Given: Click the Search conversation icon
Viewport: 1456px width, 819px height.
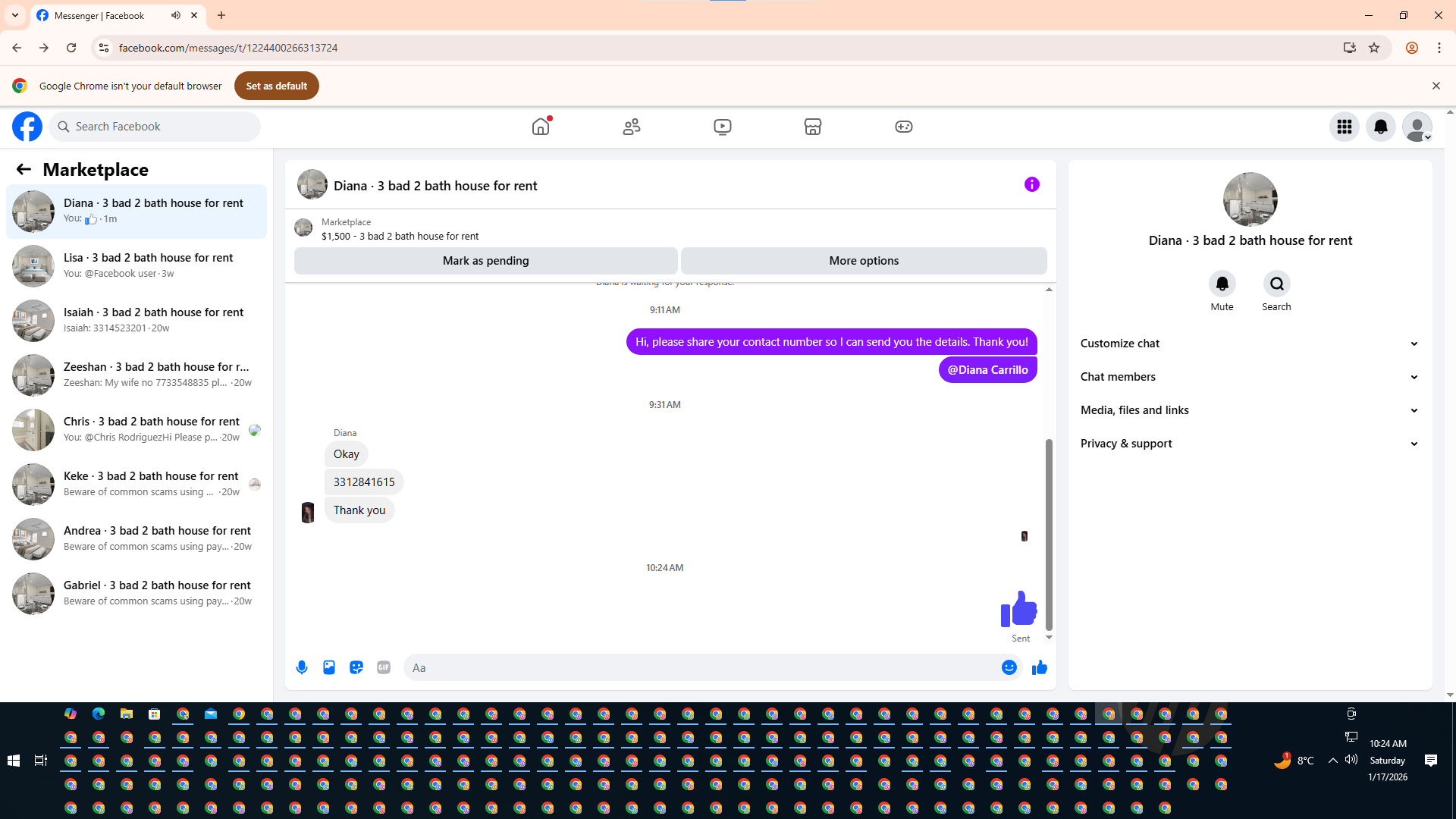Looking at the screenshot, I should tap(1276, 284).
